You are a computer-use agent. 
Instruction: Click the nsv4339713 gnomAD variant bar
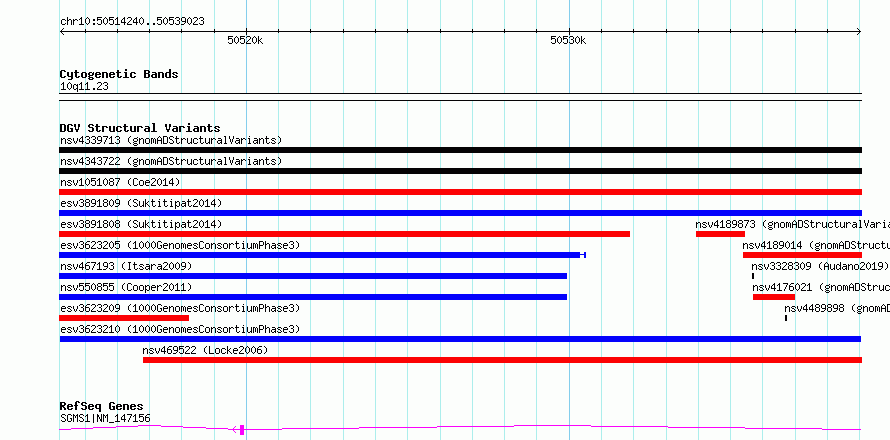(460, 150)
